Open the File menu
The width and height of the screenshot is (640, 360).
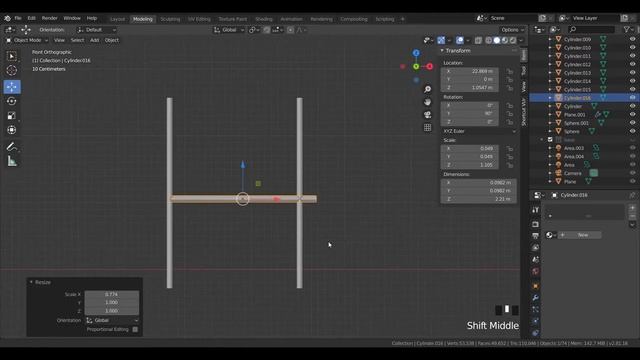18,18
